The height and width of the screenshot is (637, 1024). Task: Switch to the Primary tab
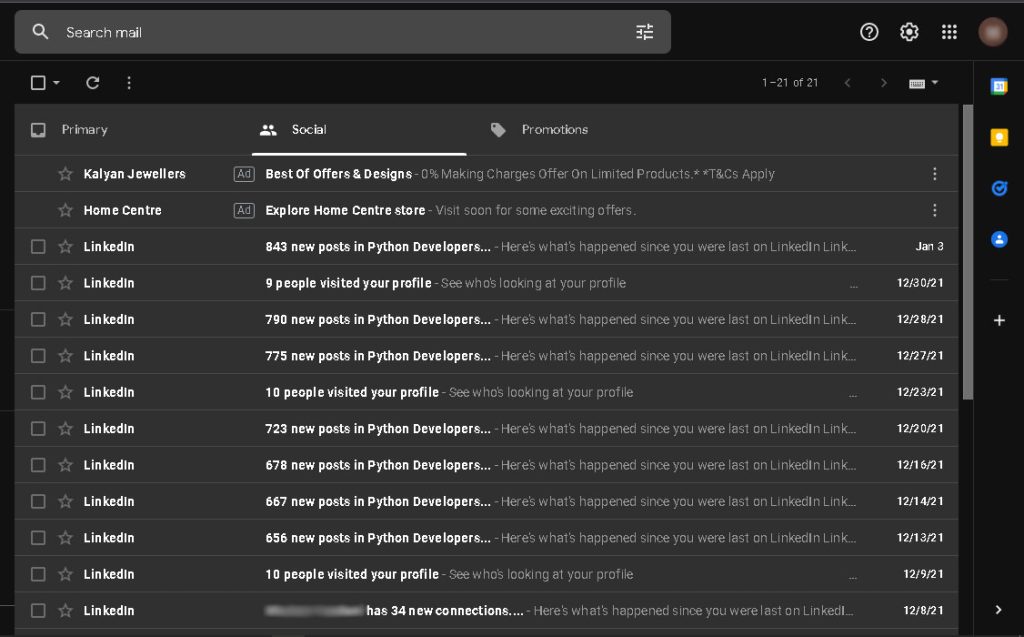(84, 130)
